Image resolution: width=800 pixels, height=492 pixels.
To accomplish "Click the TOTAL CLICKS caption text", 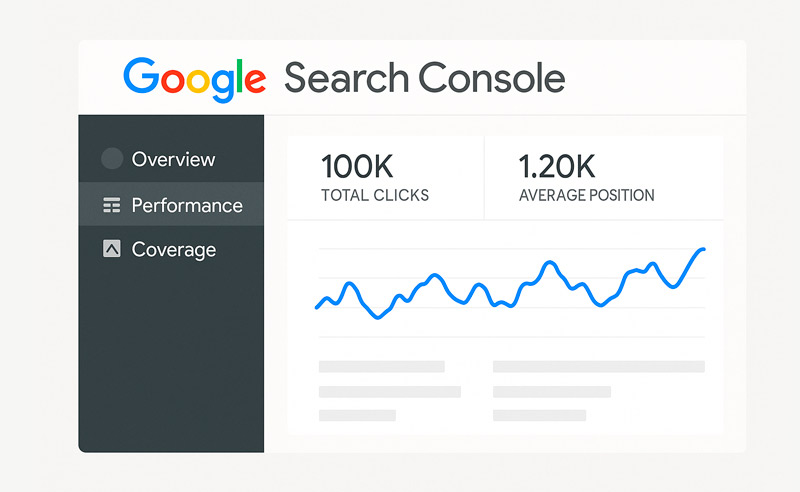I will coord(374,195).
